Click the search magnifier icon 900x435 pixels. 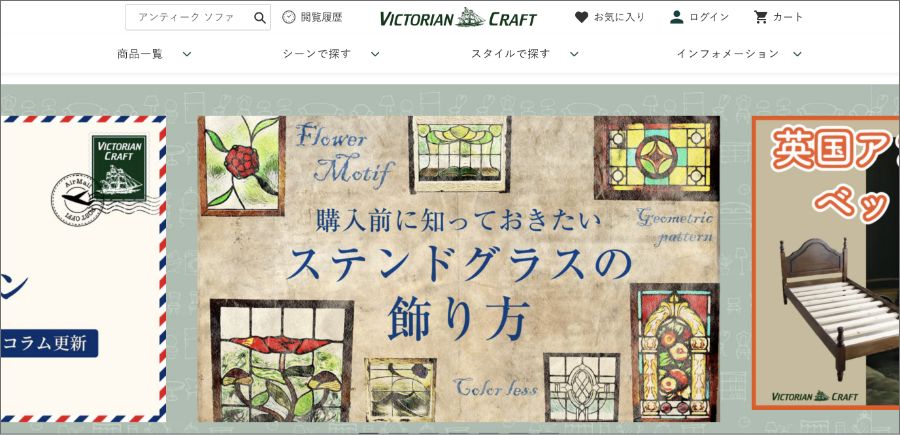(x=259, y=18)
